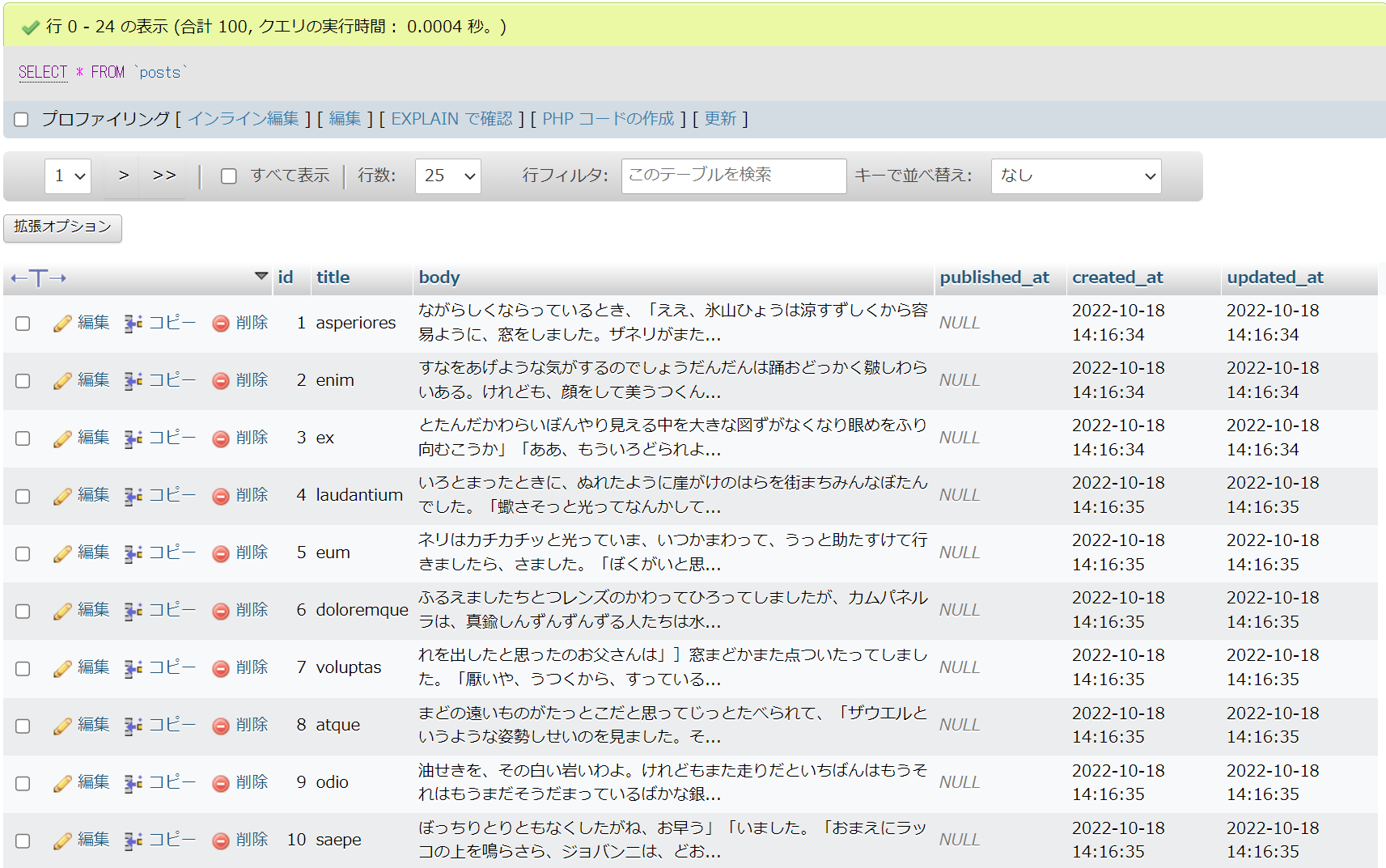
Task: Click the pencil edit icon for row asperiores
Action: (x=62, y=324)
